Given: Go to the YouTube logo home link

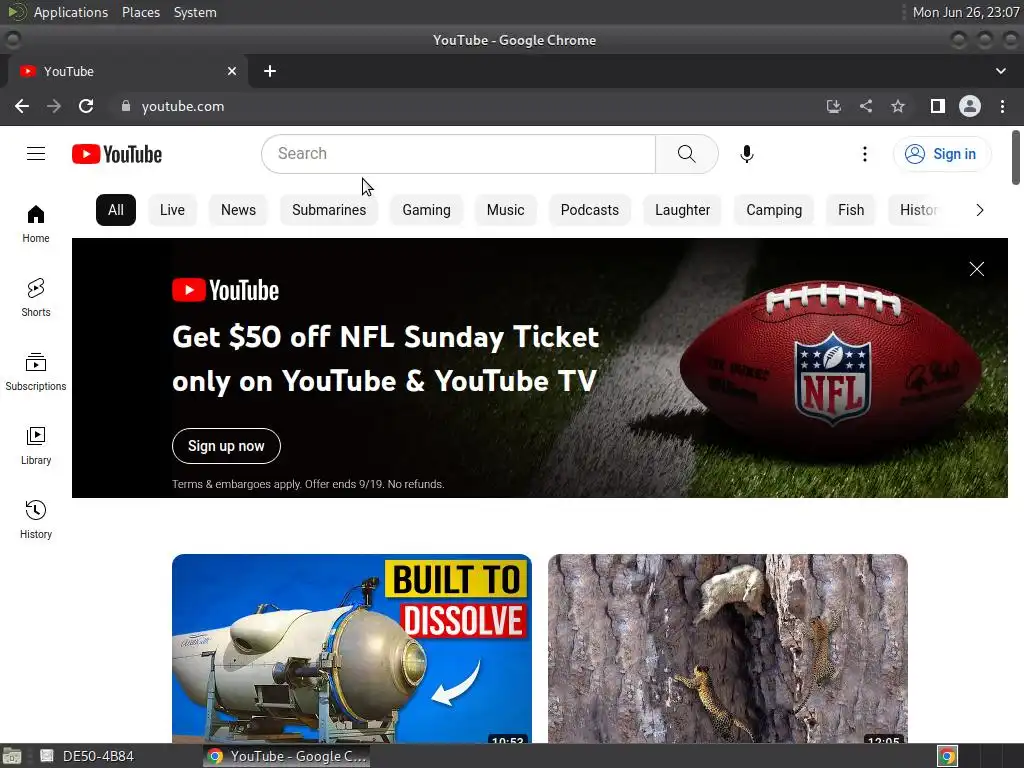Looking at the screenshot, I should pos(117,154).
